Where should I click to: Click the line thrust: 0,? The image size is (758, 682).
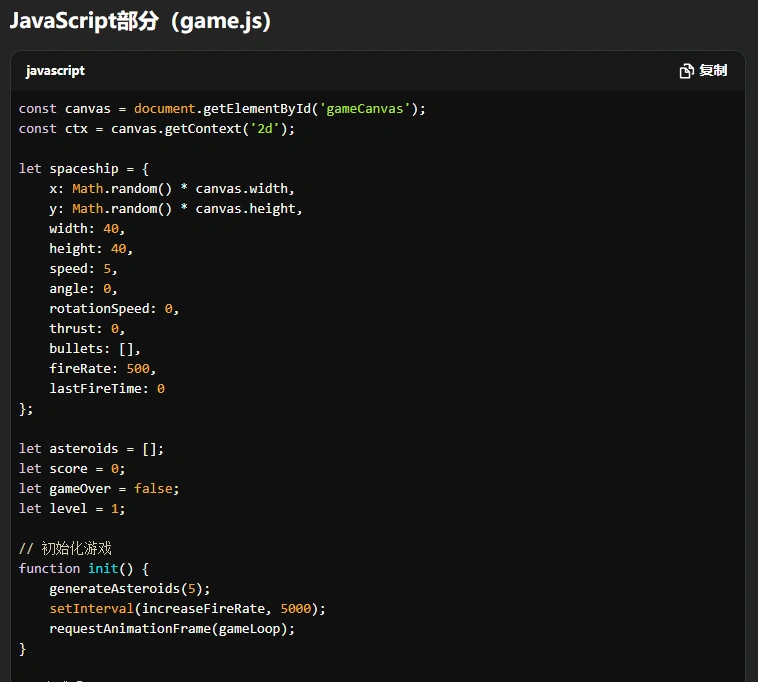point(87,329)
